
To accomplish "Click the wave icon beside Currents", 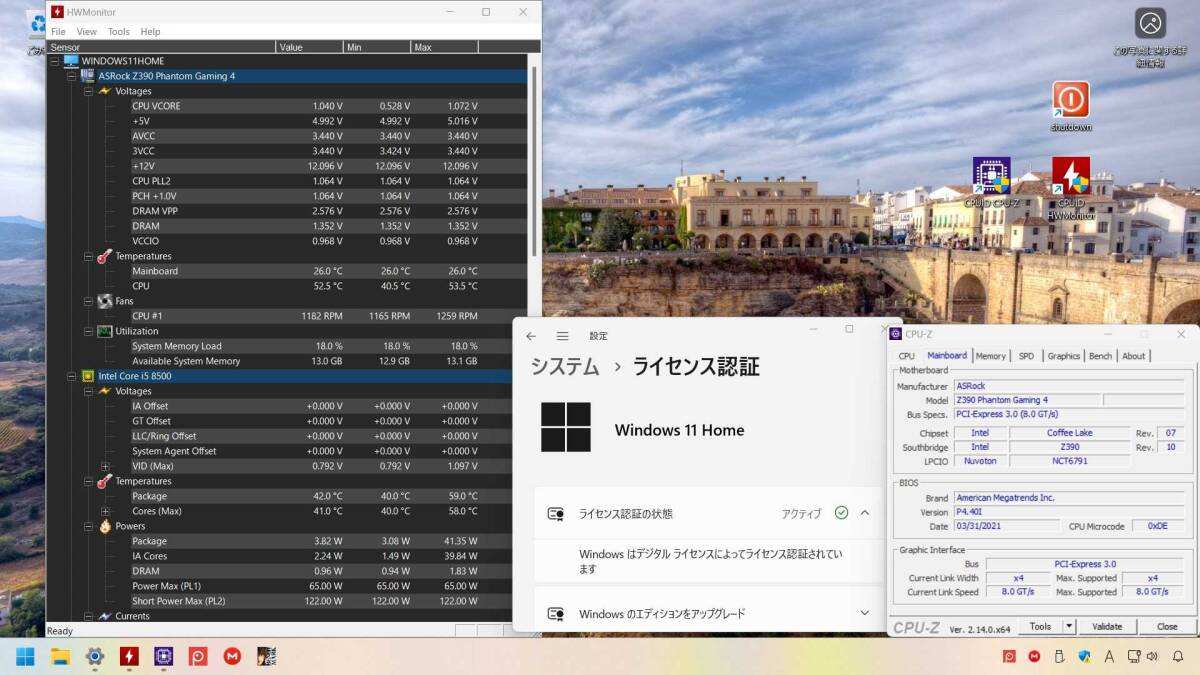I will pyautogui.click(x=105, y=616).
